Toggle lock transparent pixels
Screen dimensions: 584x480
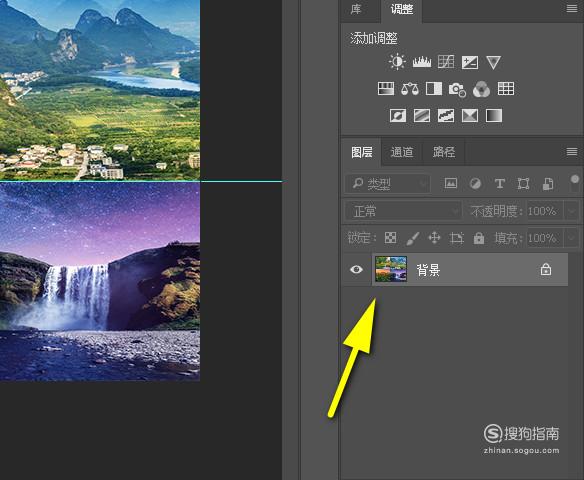coord(390,238)
